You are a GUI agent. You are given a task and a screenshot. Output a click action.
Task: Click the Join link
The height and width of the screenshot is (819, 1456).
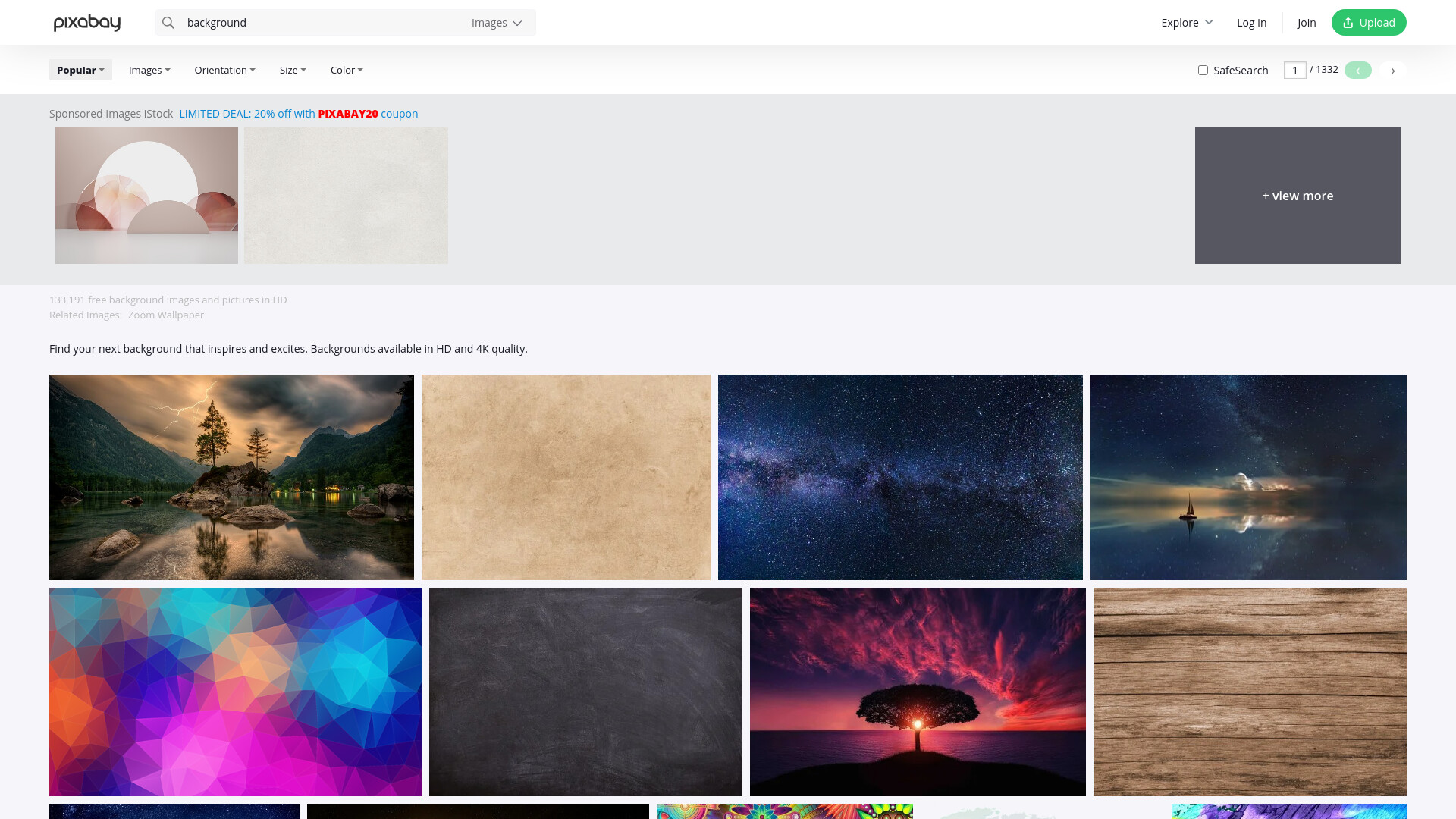coord(1307,23)
